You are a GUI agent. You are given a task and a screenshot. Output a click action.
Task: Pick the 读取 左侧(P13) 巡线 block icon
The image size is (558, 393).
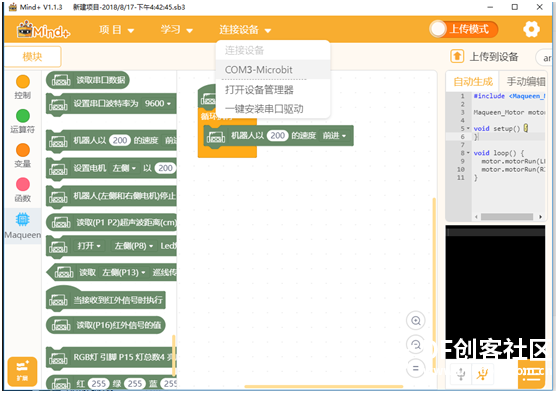click(64, 272)
